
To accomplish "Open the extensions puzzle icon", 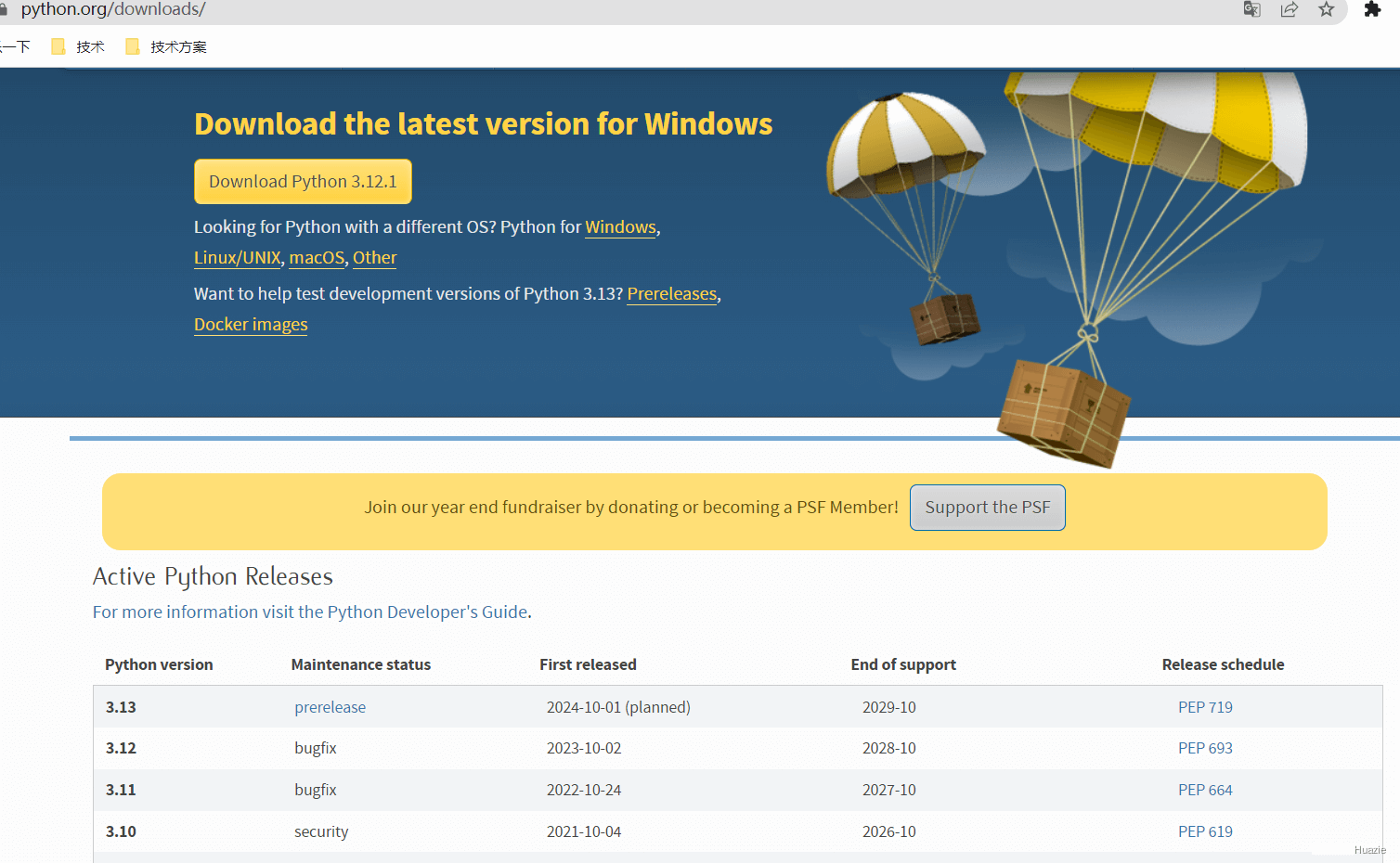I will coord(1372,9).
